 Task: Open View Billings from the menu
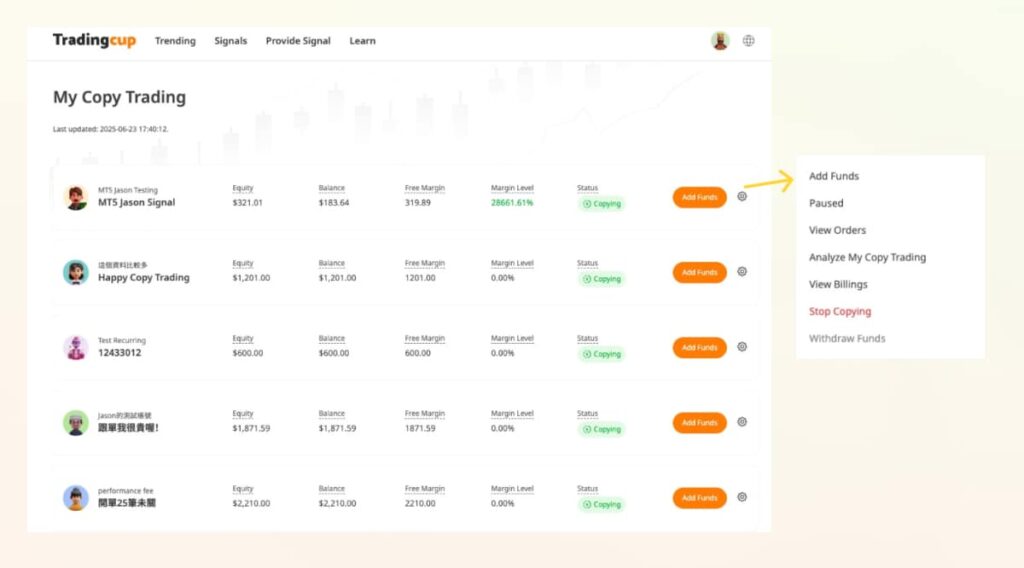click(838, 284)
